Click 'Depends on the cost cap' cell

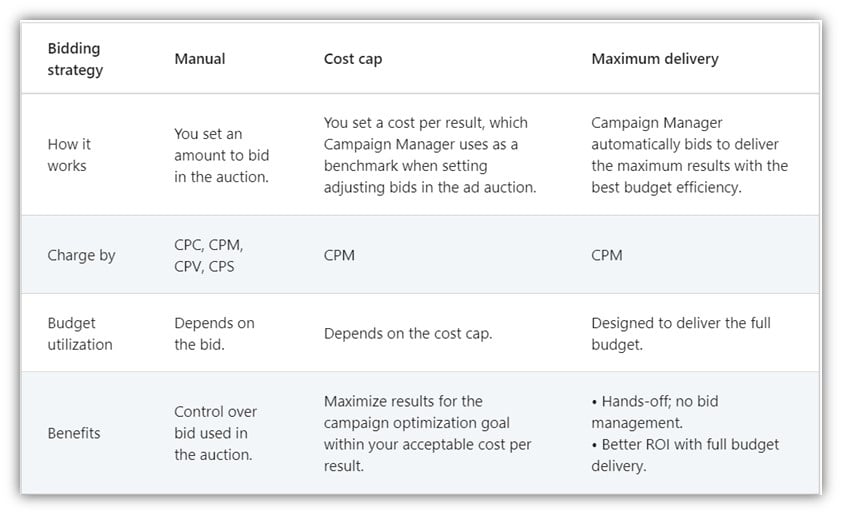[408, 333]
